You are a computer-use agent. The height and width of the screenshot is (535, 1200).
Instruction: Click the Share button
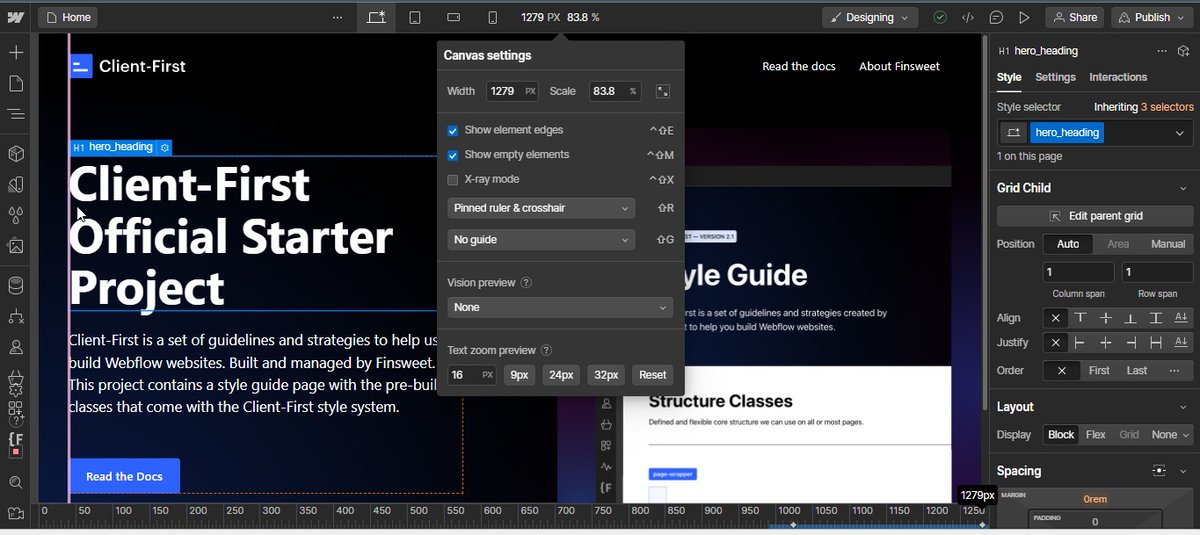[x=1074, y=17]
